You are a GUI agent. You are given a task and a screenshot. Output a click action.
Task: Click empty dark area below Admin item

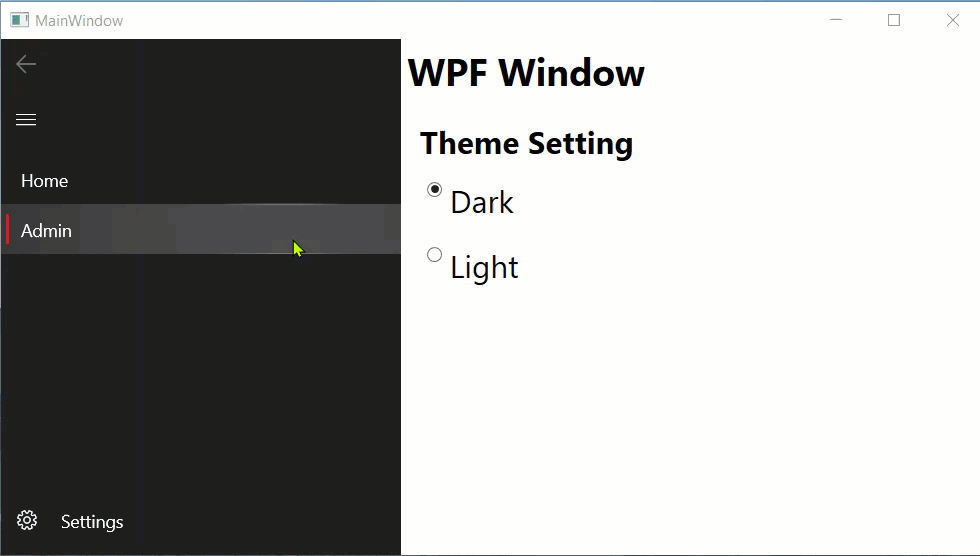200,375
